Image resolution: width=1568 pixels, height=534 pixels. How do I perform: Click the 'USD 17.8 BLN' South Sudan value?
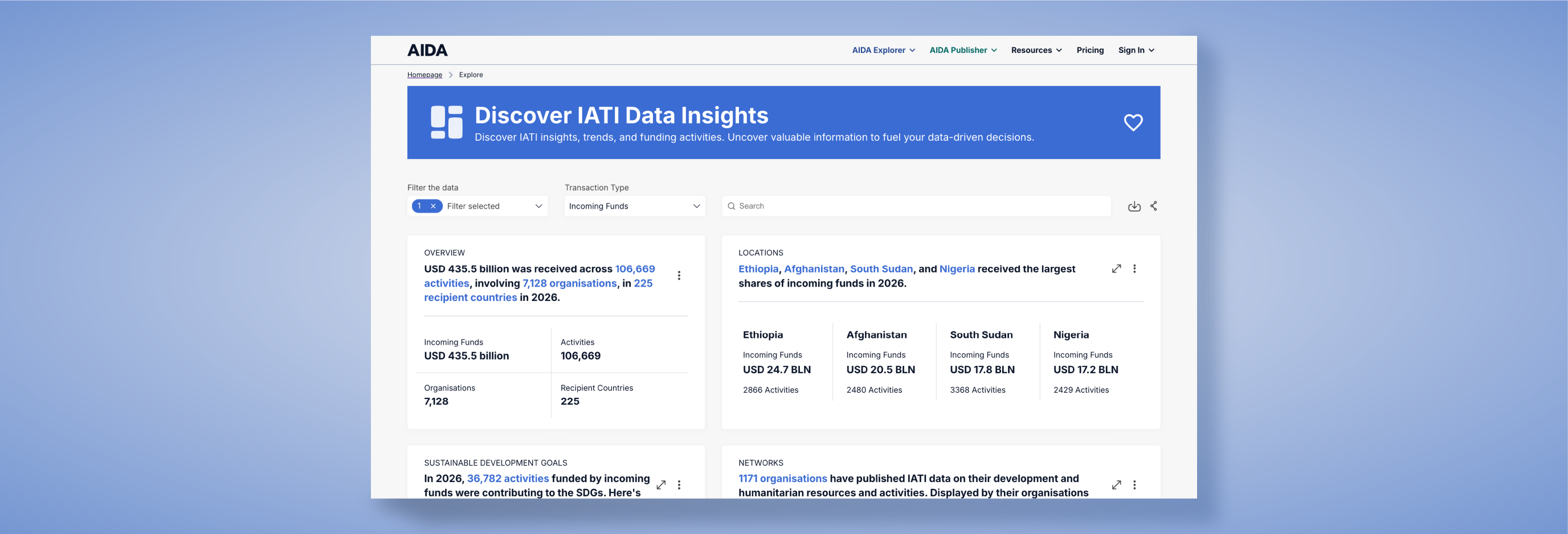pos(982,370)
